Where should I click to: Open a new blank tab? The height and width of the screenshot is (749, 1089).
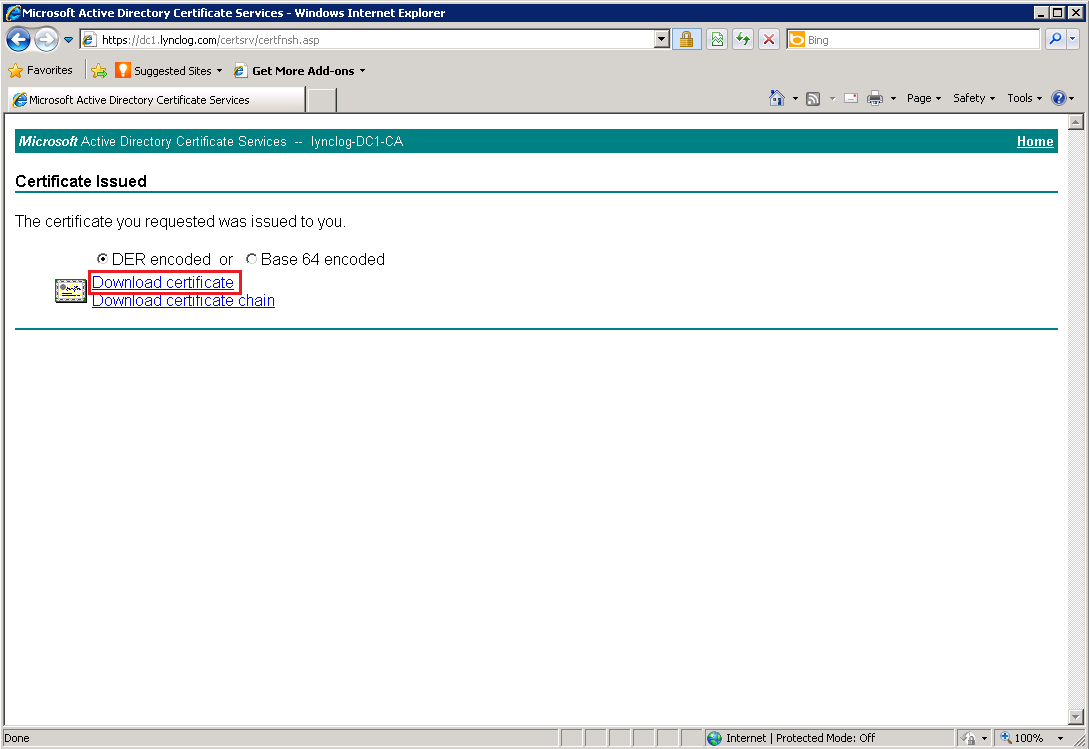tap(322, 100)
